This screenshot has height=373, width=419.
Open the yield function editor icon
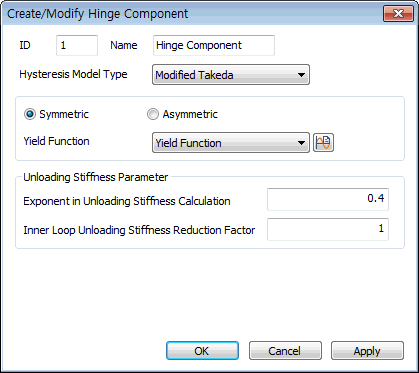(x=323, y=143)
